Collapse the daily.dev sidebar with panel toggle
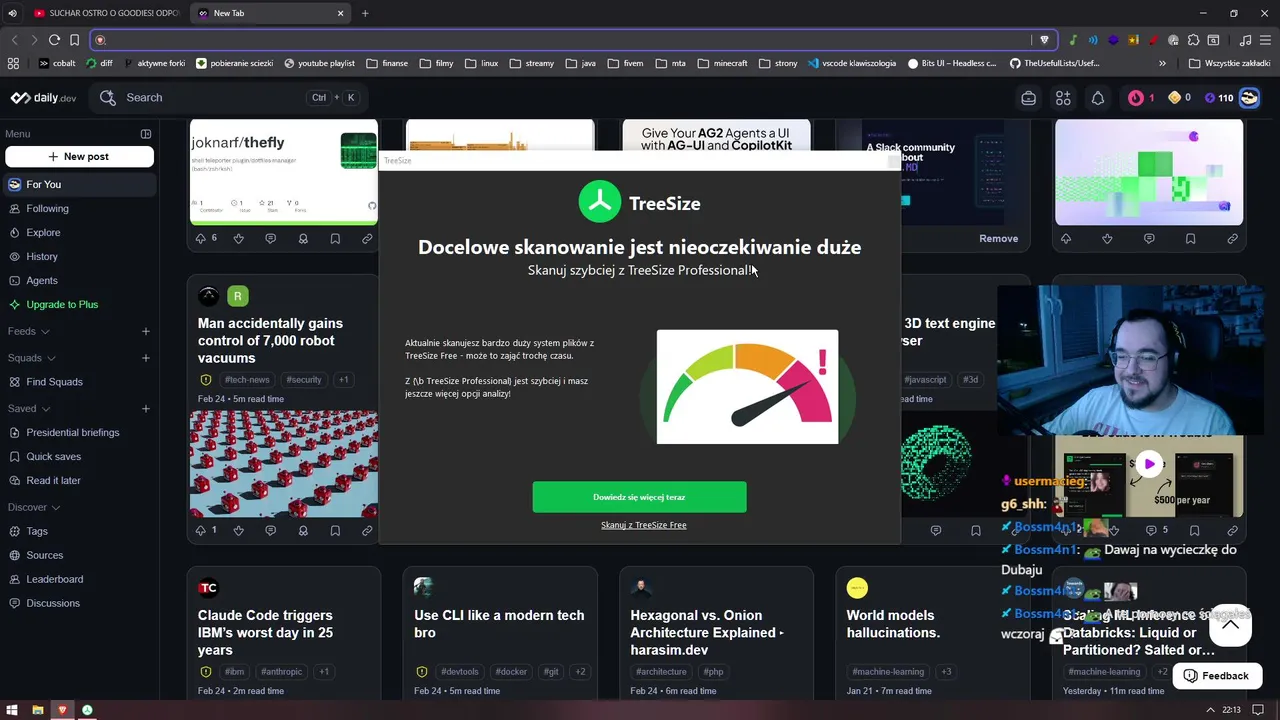Image resolution: width=1280 pixels, height=720 pixels. point(146,134)
